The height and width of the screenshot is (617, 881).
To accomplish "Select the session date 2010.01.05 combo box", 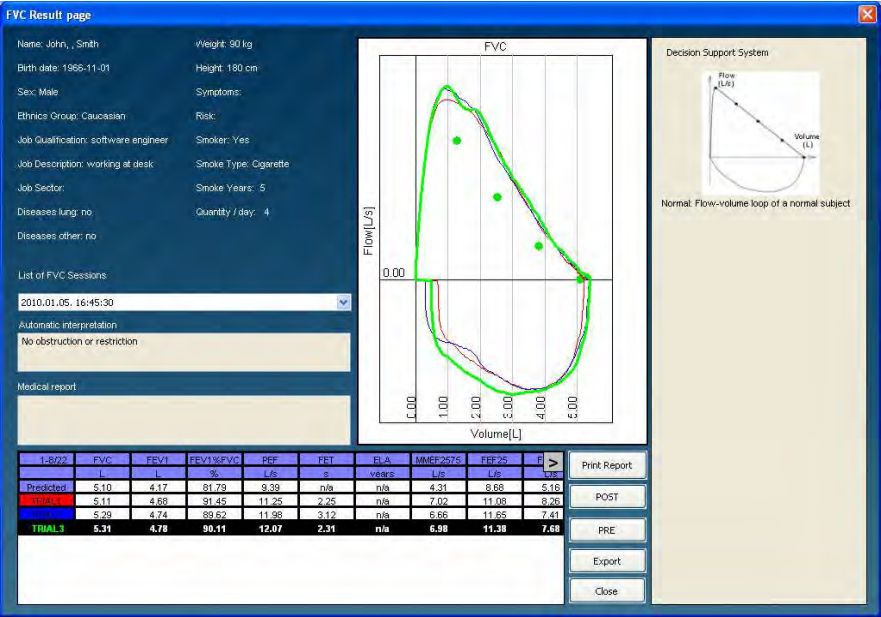I will point(178,301).
